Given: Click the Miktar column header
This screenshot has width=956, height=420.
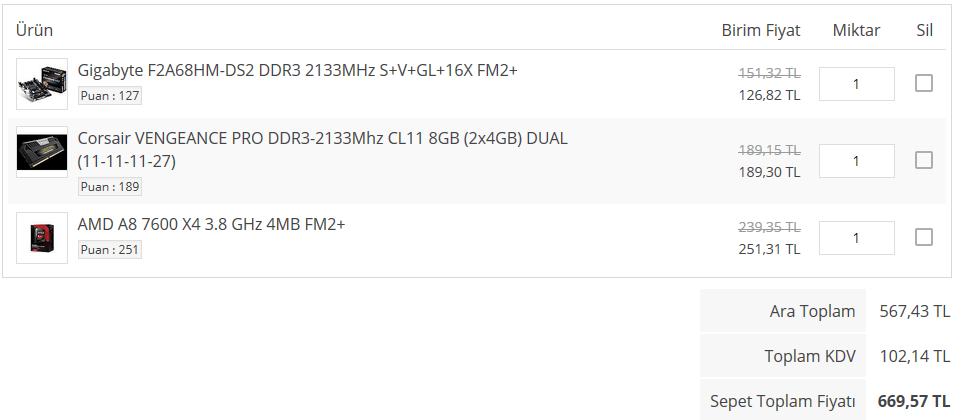Looking at the screenshot, I should (x=856, y=30).
